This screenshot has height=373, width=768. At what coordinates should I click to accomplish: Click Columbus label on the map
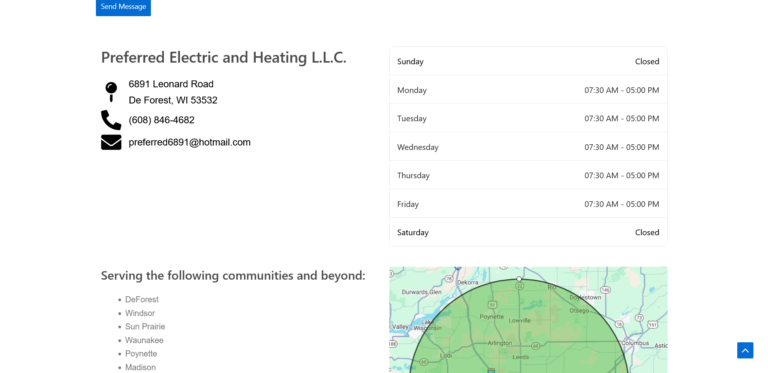point(636,344)
